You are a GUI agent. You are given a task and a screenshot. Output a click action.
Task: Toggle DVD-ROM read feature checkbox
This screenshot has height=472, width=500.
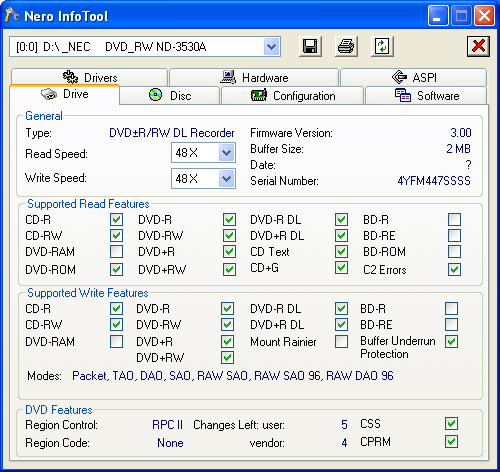(x=116, y=269)
